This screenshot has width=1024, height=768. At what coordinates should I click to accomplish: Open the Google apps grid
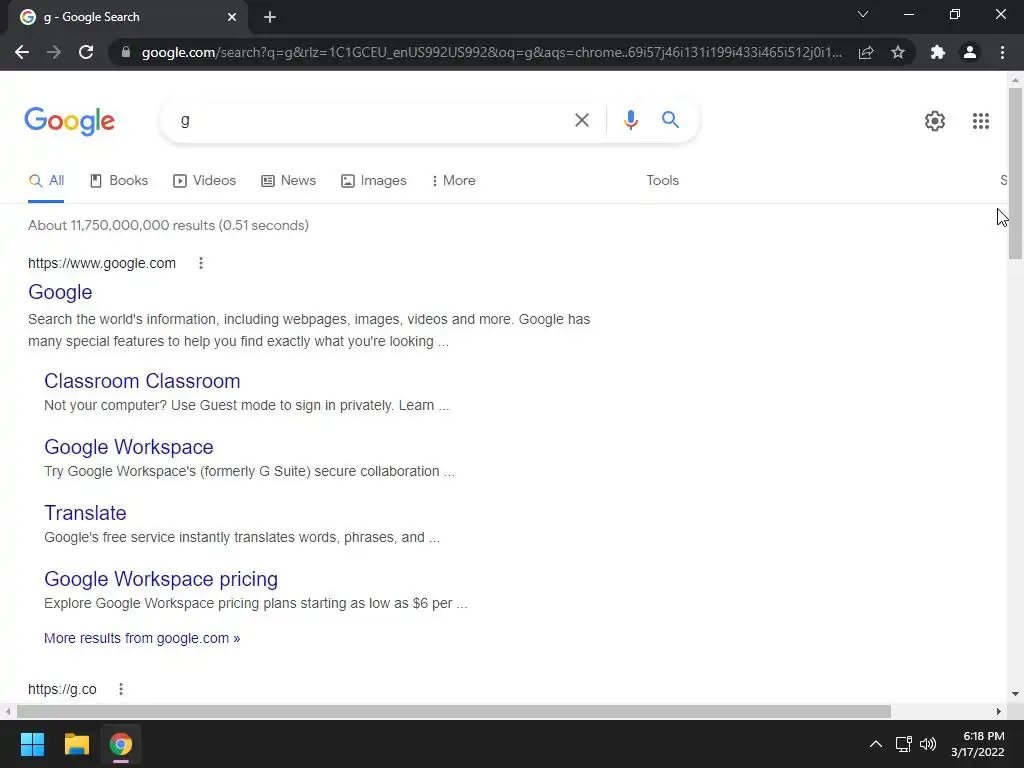(x=980, y=121)
